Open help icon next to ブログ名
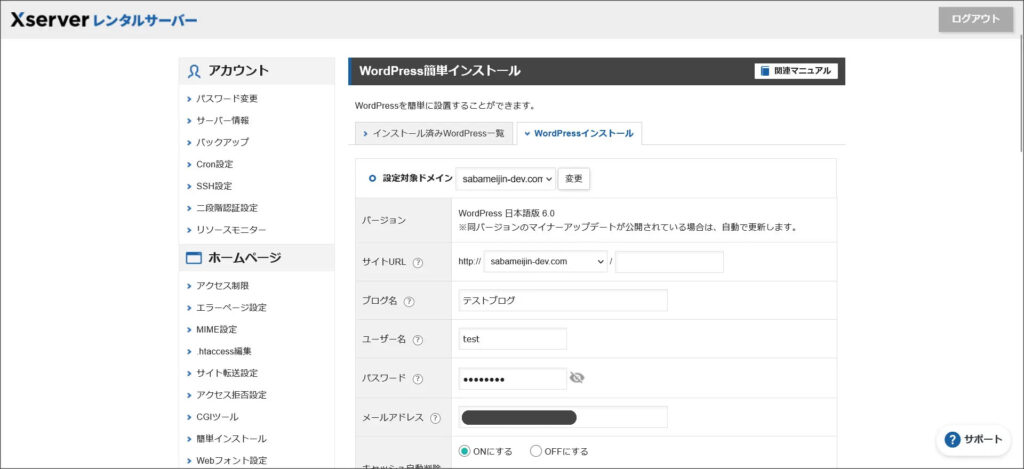This screenshot has height=469, width=1024. coord(409,301)
